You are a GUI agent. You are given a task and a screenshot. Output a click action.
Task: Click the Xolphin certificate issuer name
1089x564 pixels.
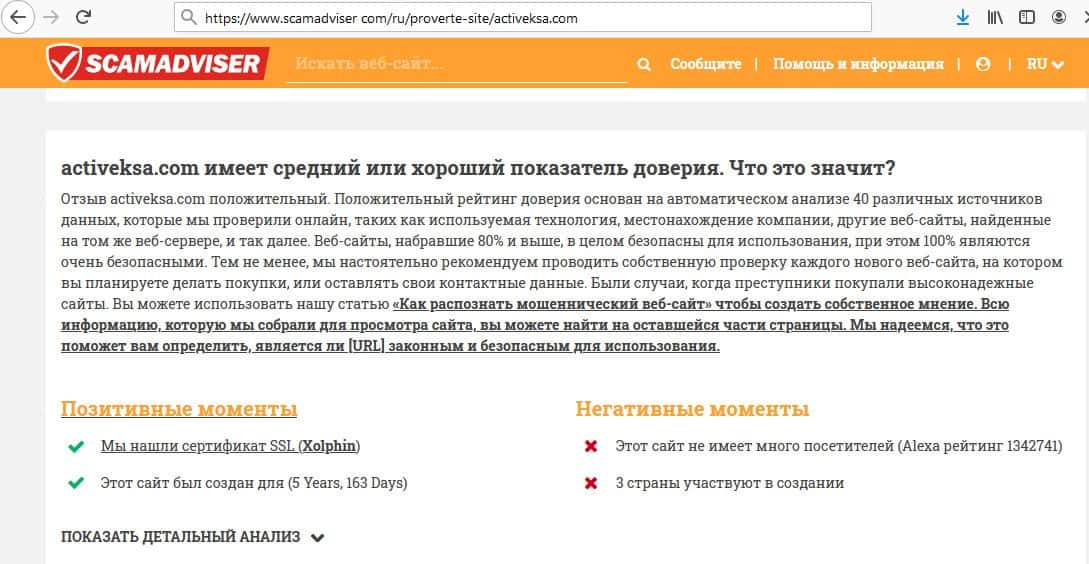point(330,446)
